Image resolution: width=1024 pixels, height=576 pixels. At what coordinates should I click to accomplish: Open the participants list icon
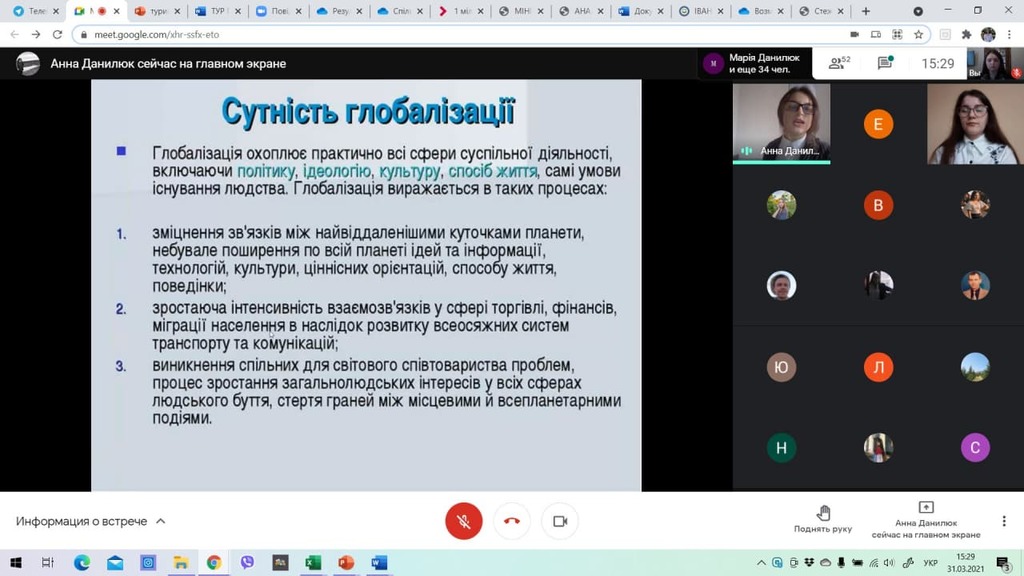(838, 64)
